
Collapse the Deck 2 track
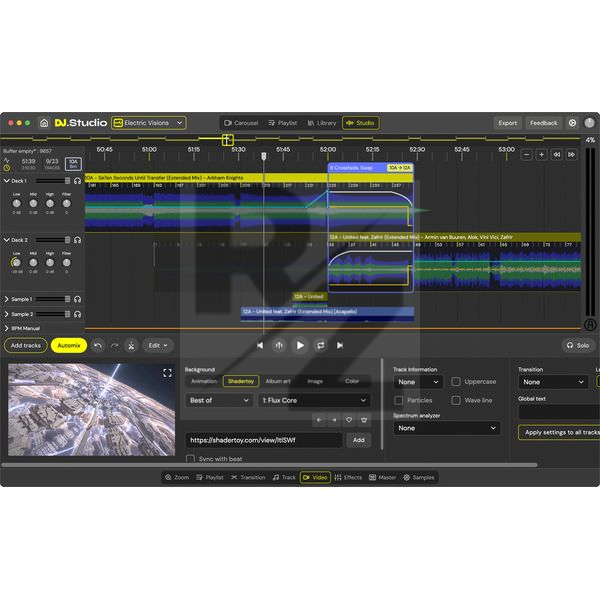7,240
